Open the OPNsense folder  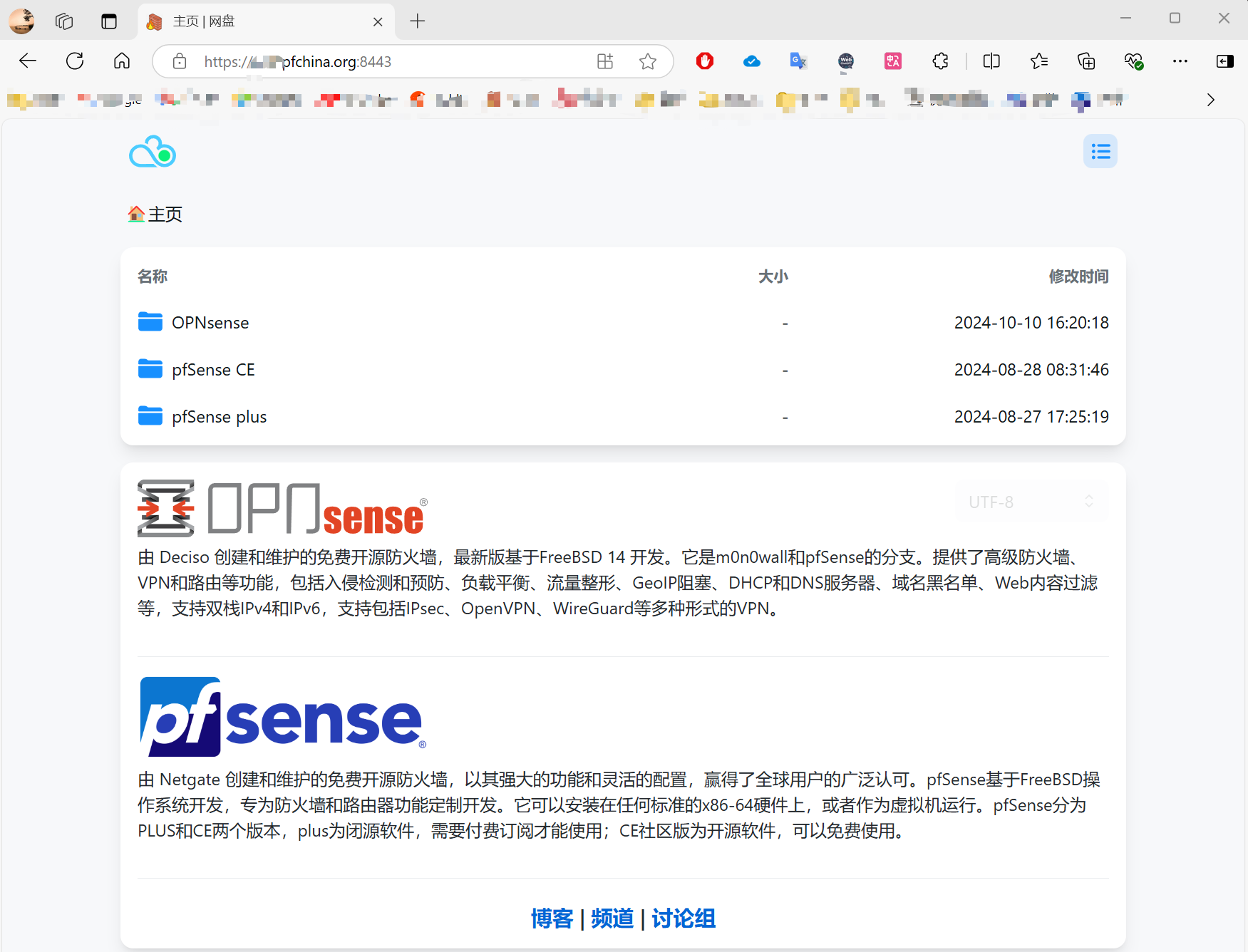(x=210, y=323)
